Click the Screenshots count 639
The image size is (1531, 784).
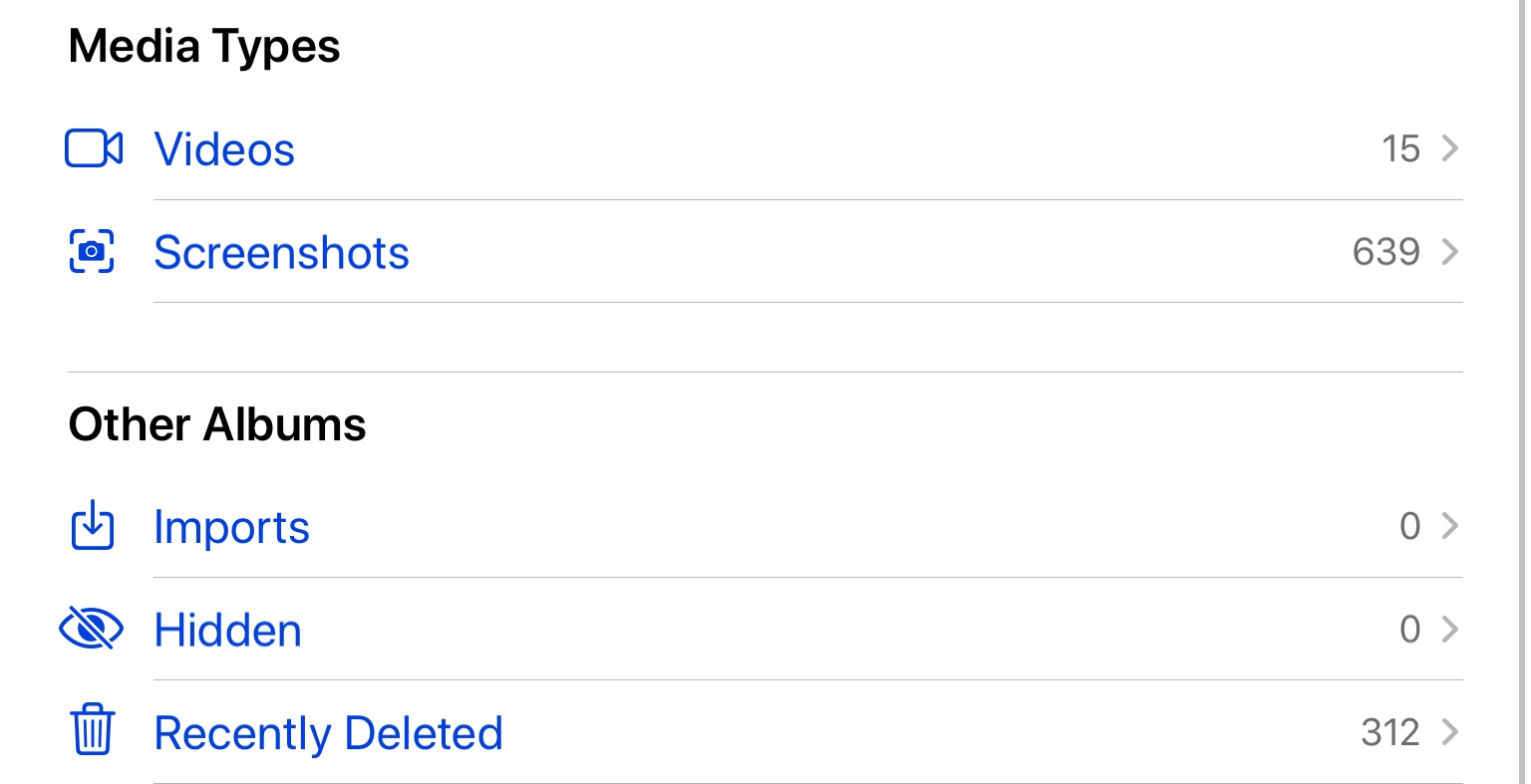point(1385,252)
